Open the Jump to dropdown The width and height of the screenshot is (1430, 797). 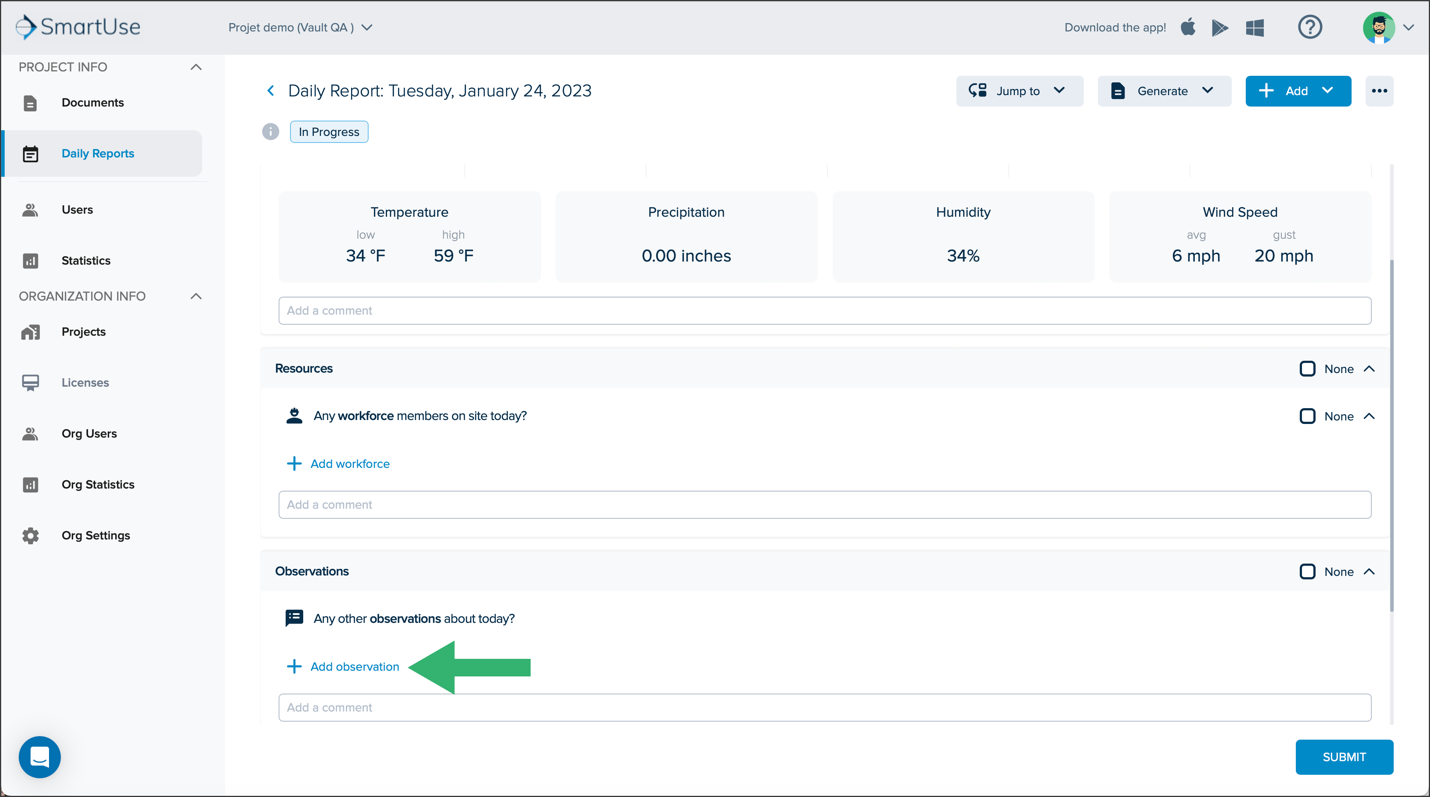point(1019,91)
